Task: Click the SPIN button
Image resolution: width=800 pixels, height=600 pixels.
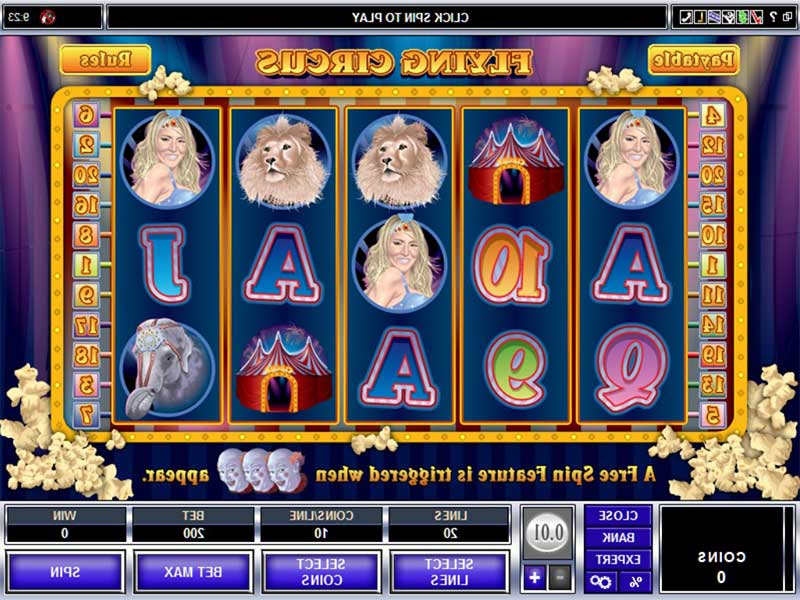Action: [x=65, y=571]
